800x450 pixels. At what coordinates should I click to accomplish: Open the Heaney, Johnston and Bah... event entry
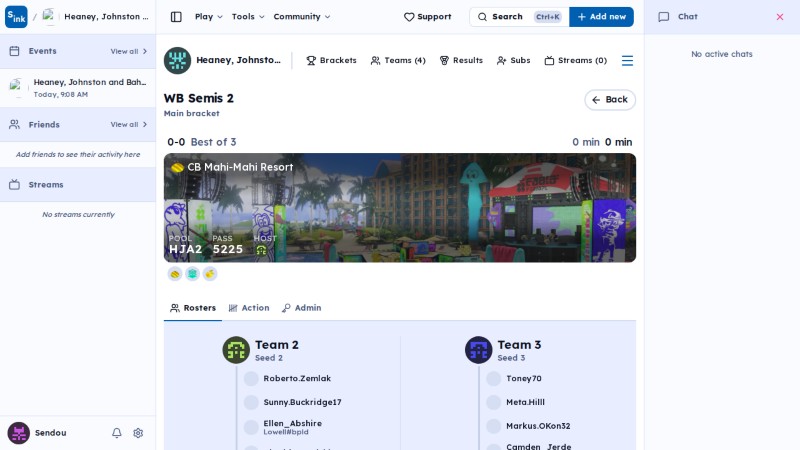click(78, 88)
